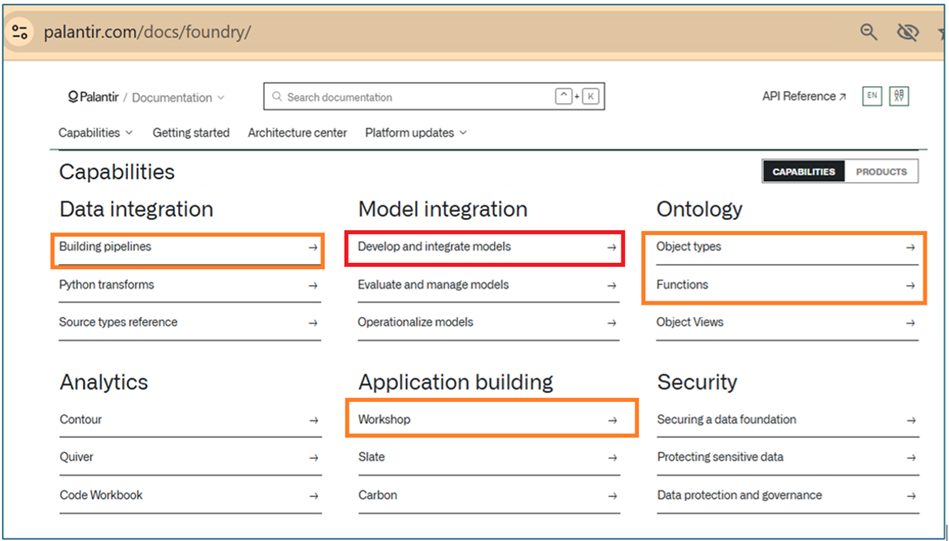Open the Getting started menu item

(x=191, y=133)
